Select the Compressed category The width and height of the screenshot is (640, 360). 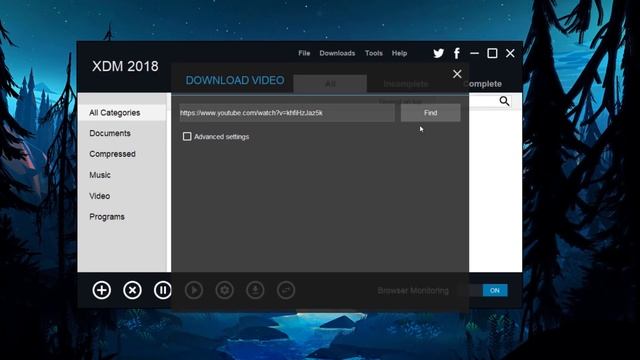(112, 154)
